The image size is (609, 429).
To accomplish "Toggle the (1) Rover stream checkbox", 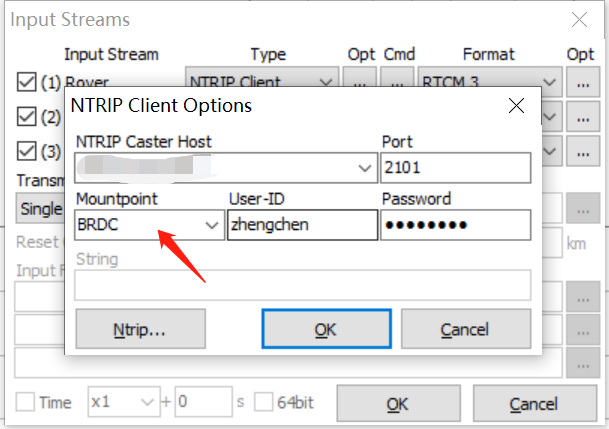I will [x=26, y=82].
